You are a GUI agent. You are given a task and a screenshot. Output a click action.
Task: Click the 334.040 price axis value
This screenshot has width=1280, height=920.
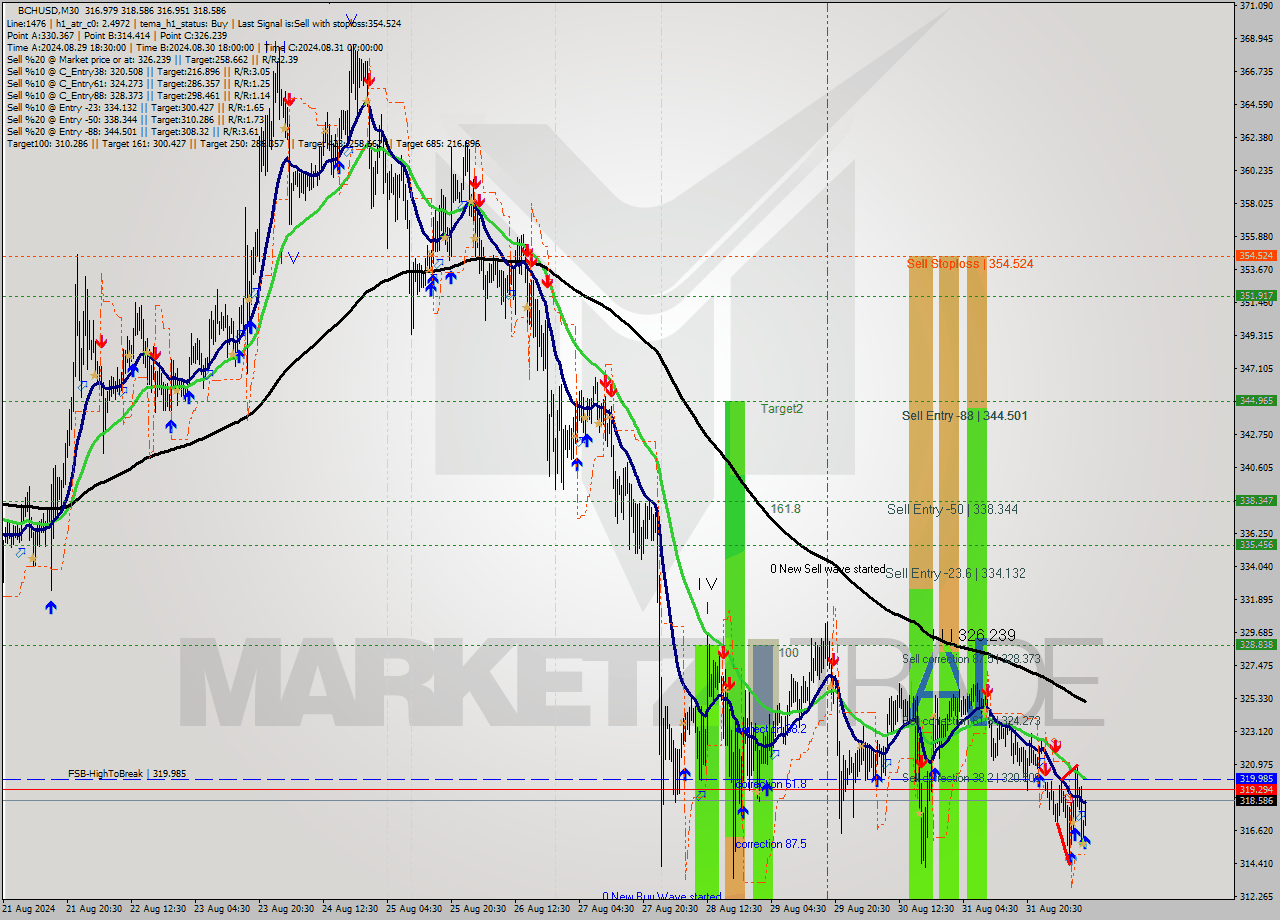1256,567
